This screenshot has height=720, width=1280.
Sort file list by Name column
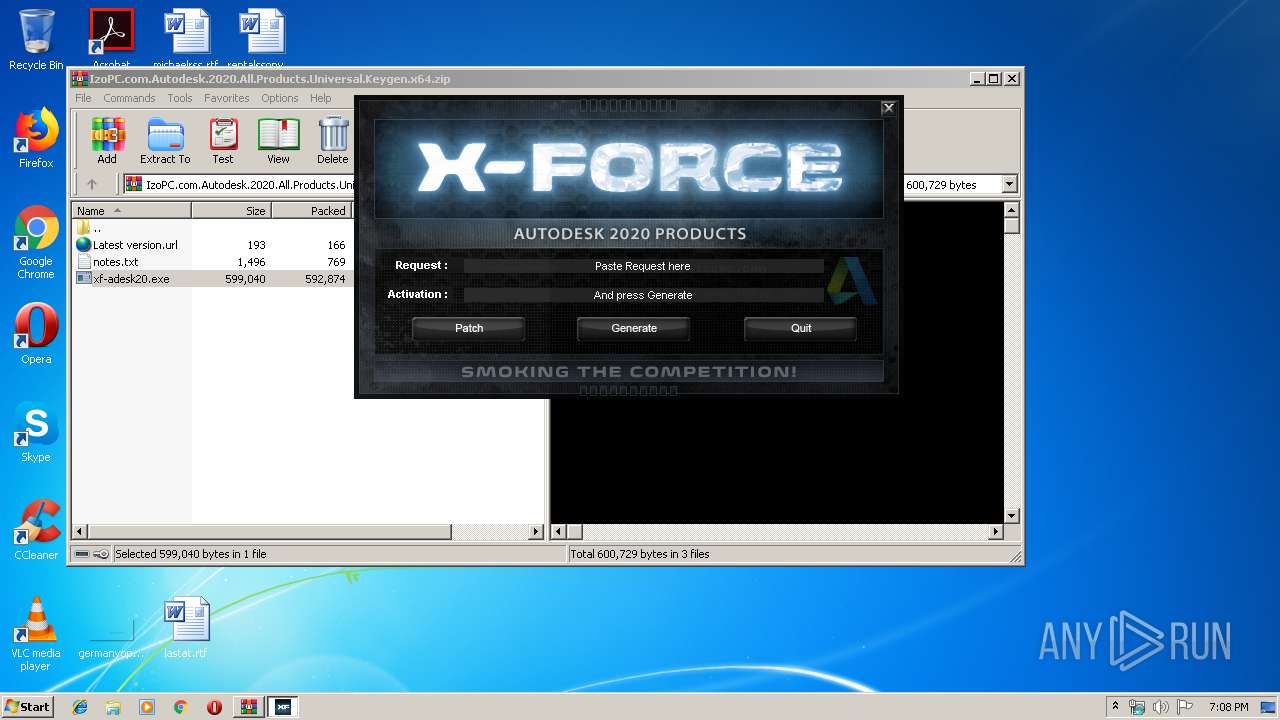coord(131,211)
